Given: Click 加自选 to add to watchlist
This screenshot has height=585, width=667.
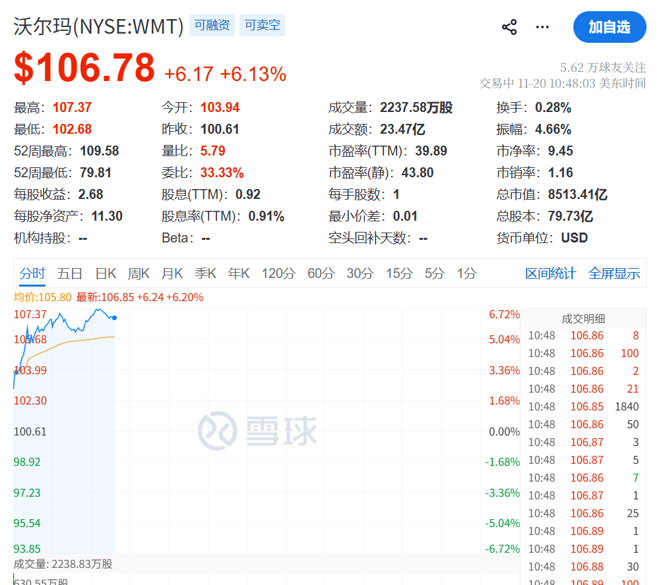Looking at the screenshot, I should point(609,27).
